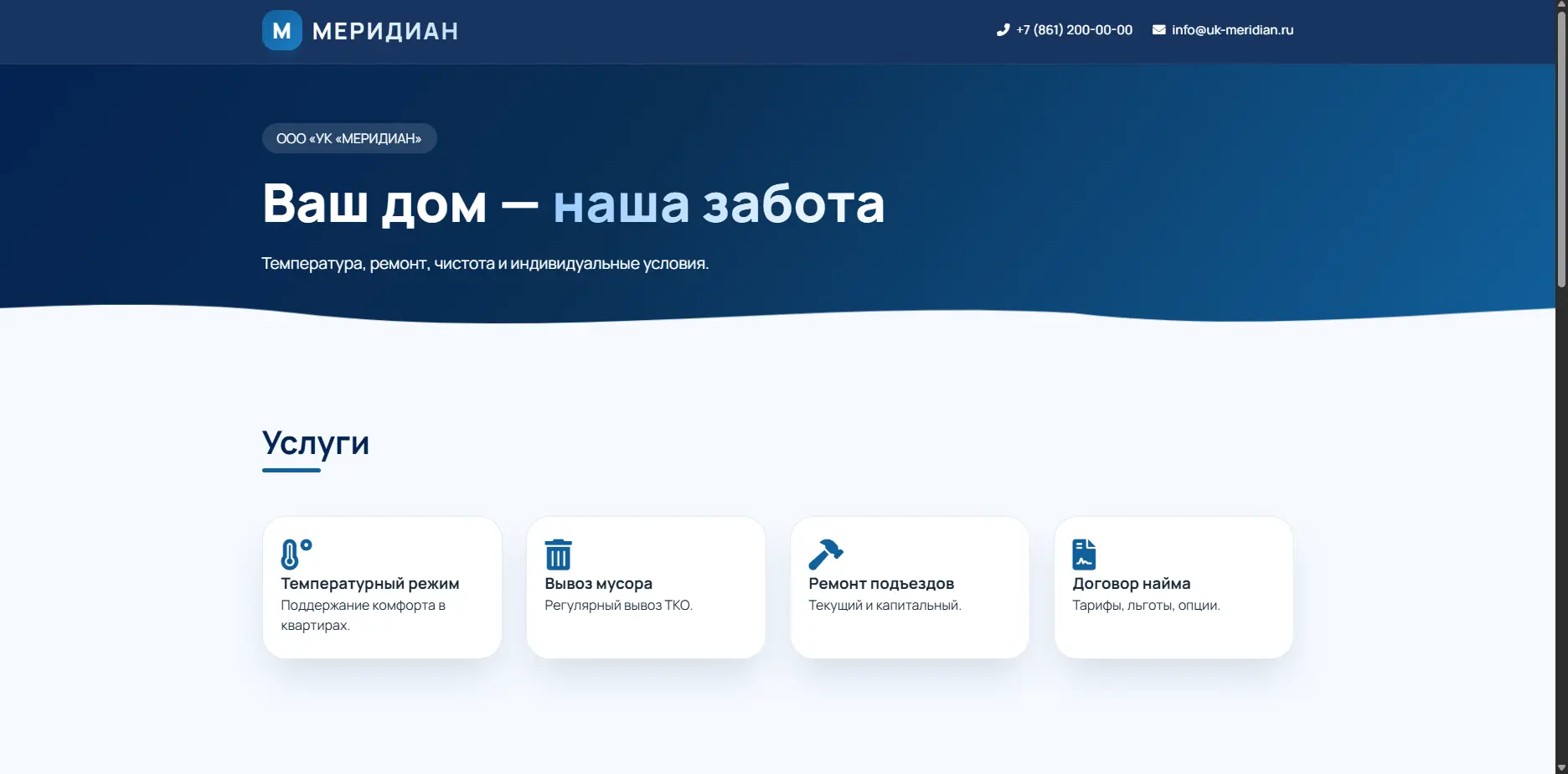Open the Договор найма card title

tap(1132, 584)
